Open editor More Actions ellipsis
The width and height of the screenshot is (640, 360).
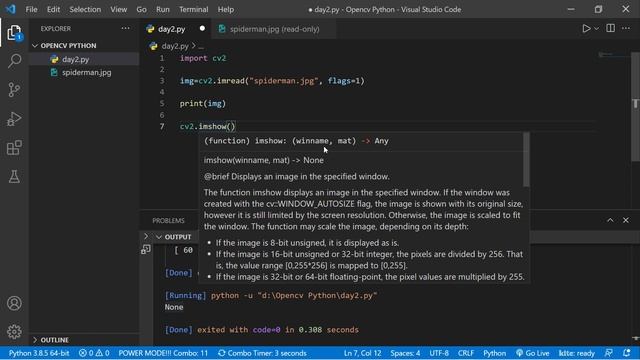(x=626, y=28)
